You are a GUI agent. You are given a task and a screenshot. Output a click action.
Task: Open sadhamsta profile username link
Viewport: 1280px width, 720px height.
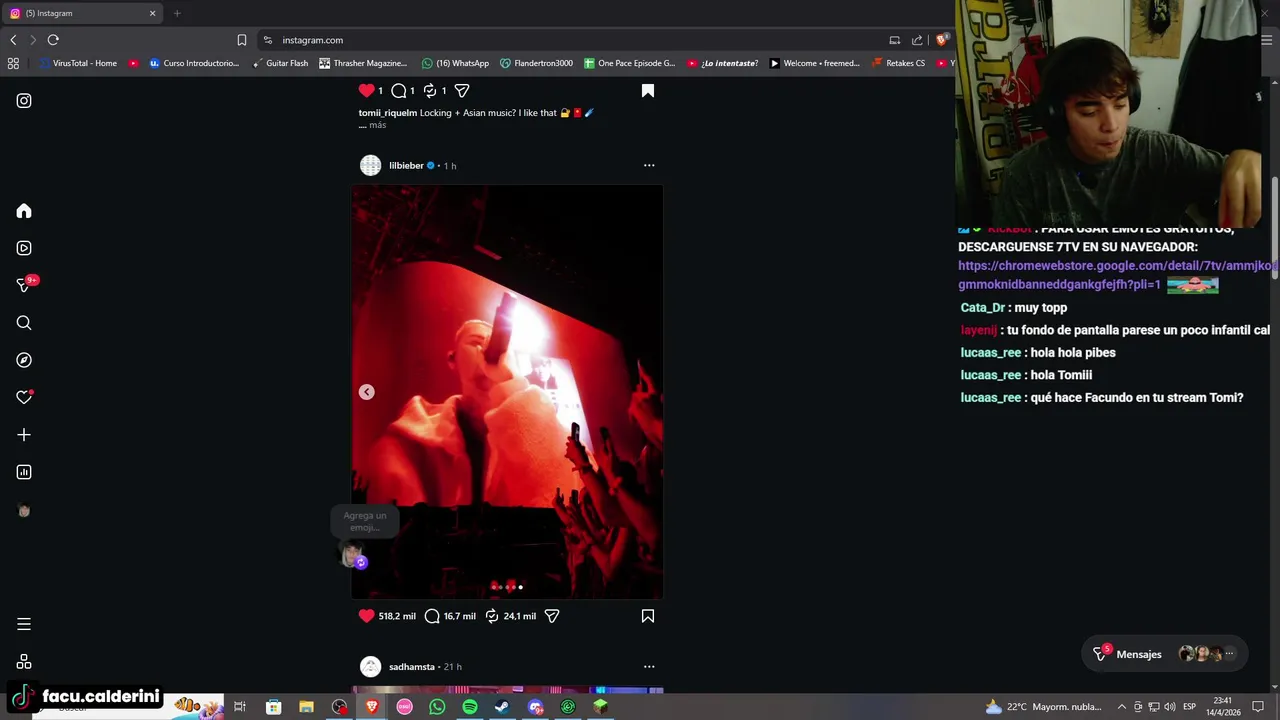(412, 667)
